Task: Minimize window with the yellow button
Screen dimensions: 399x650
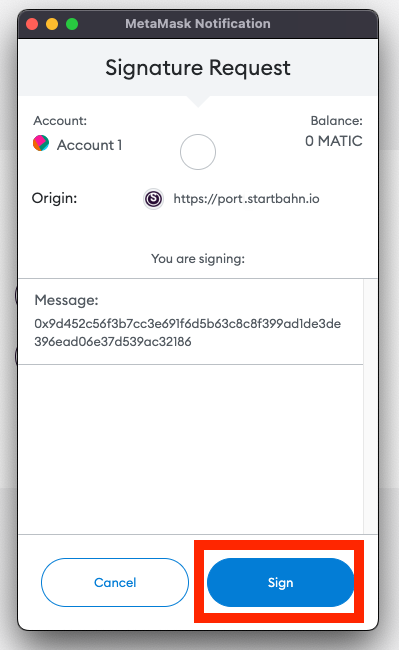Action: click(52, 24)
